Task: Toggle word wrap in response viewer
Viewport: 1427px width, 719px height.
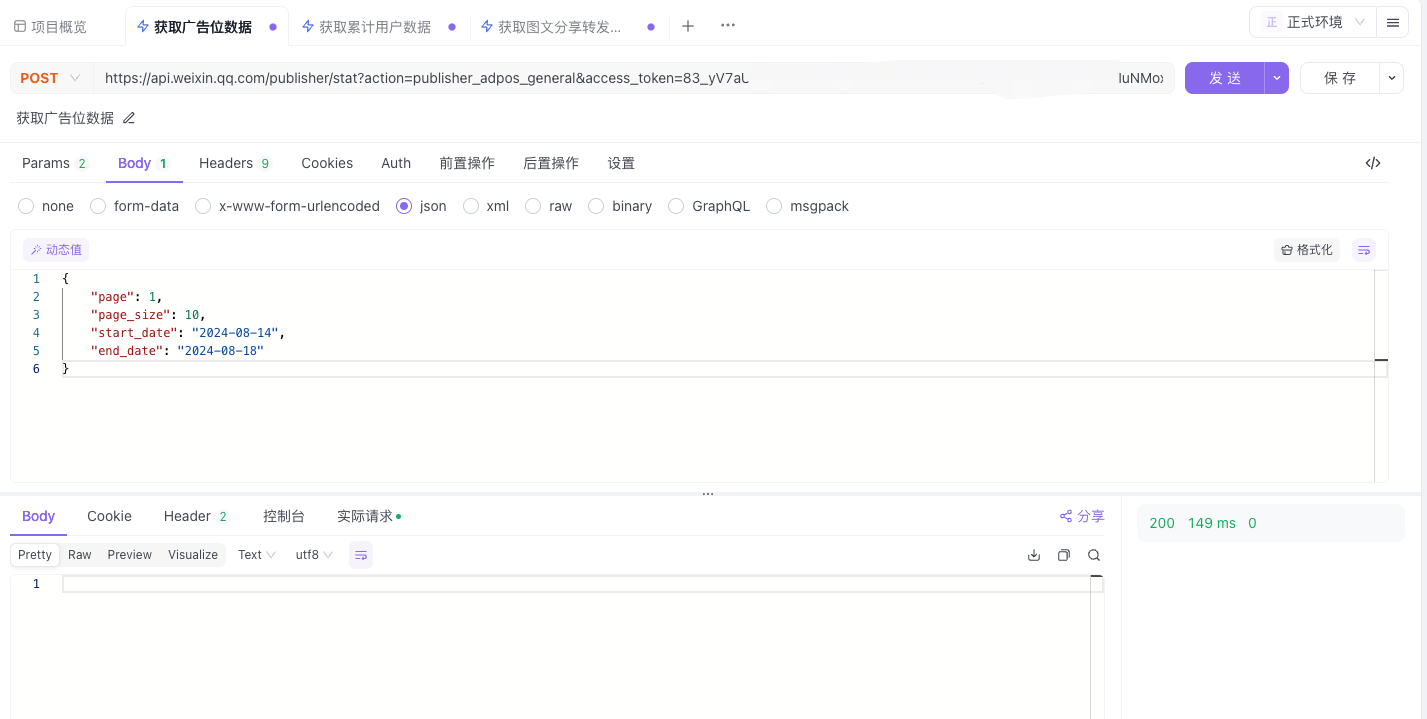Action: pyautogui.click(x=361, y=555)
